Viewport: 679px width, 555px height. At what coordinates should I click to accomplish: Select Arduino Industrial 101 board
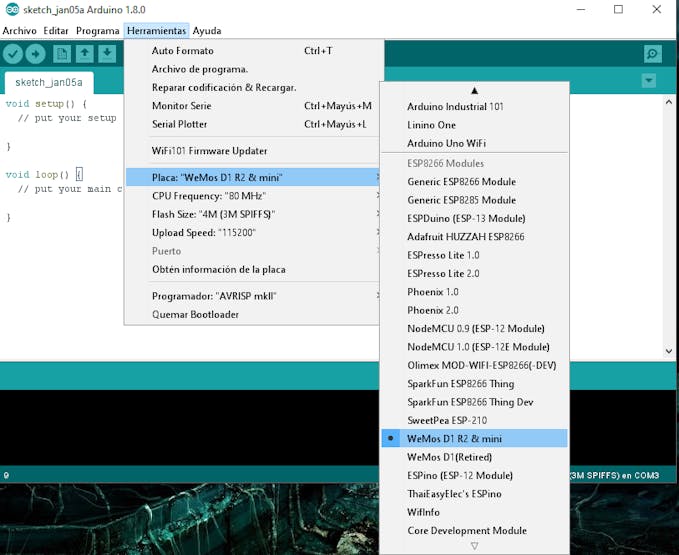[474, 106]
